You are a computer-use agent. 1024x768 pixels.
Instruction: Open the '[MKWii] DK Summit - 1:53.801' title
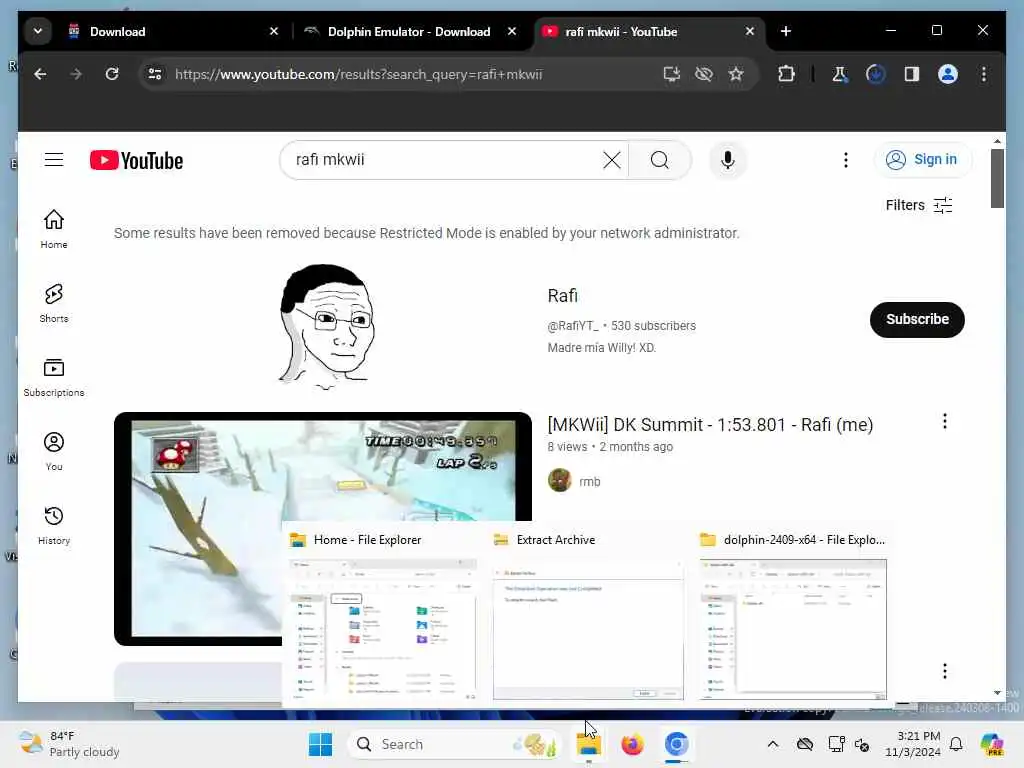click(x=710, y=425)
